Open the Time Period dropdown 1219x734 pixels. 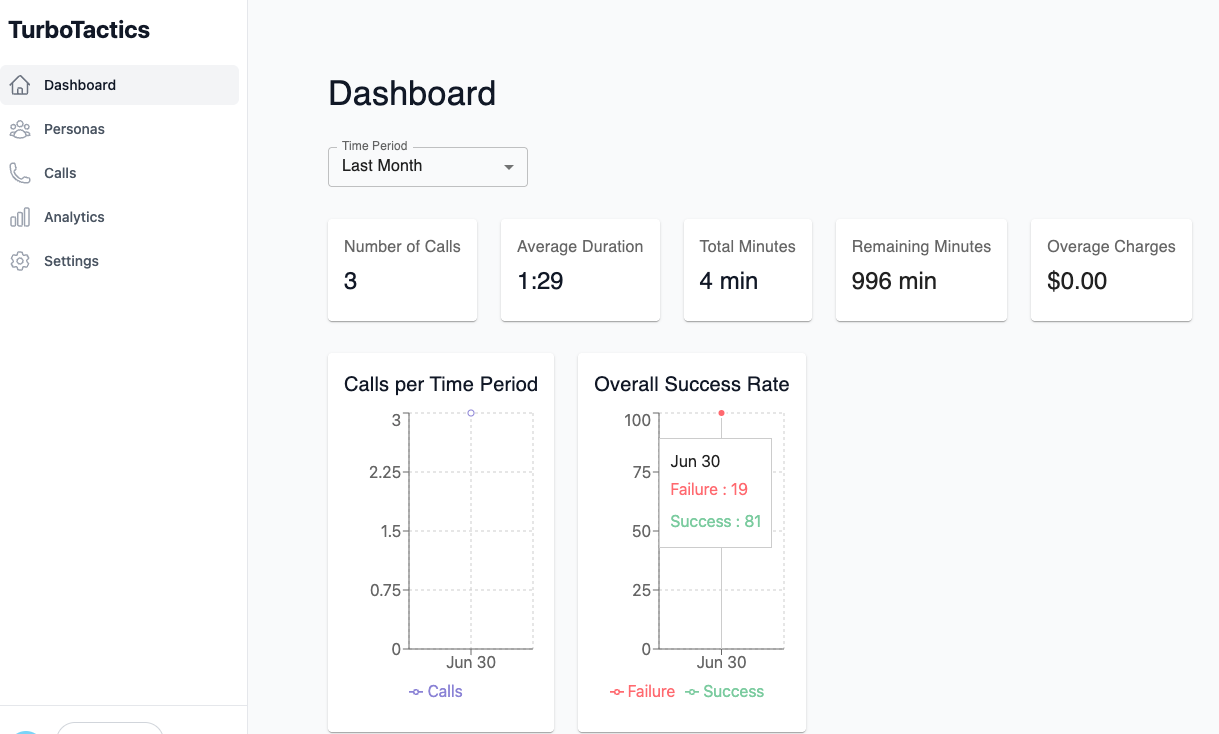click(x=427, y=166)
